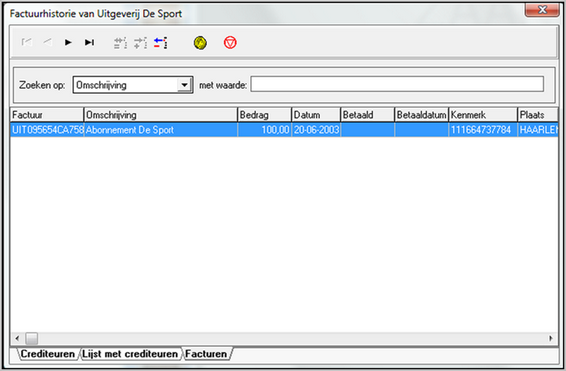Switch to the Crediteuren tab
566x371 pixels.
[48, 354]
